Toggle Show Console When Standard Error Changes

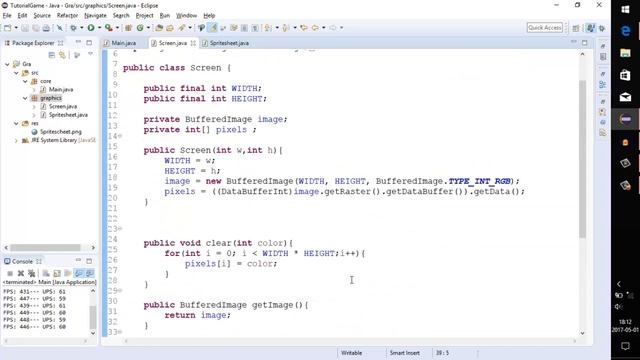[90, 273]
